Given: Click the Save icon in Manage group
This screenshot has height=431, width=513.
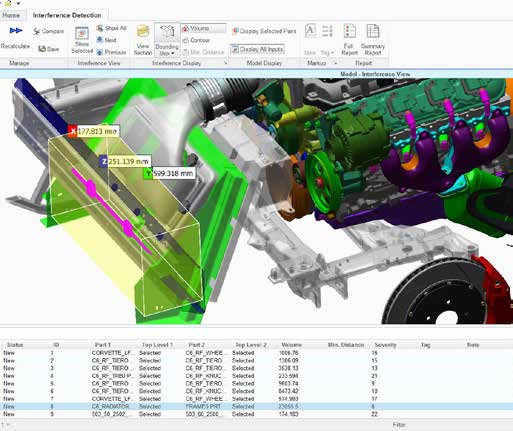Looking at the screenshot, I should tap(42, 49).
